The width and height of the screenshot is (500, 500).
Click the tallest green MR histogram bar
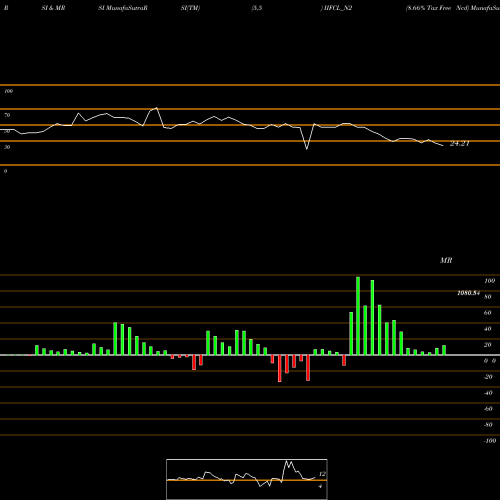[x=358, y=316]
